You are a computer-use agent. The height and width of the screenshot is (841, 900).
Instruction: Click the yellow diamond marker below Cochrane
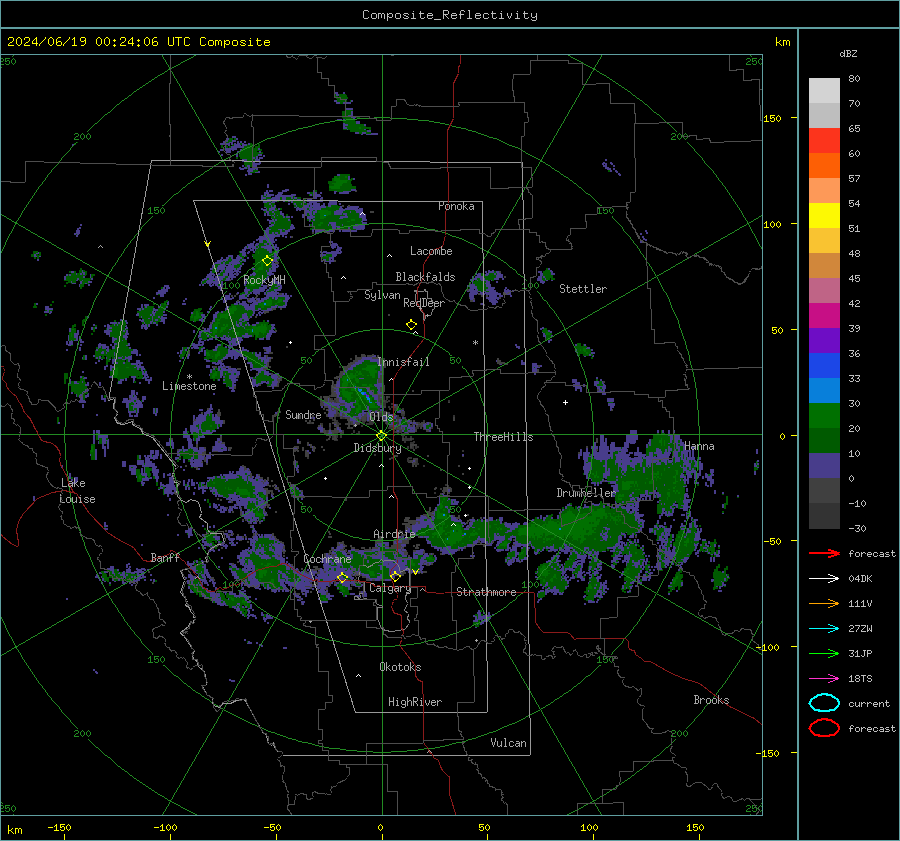coord(342,577)
